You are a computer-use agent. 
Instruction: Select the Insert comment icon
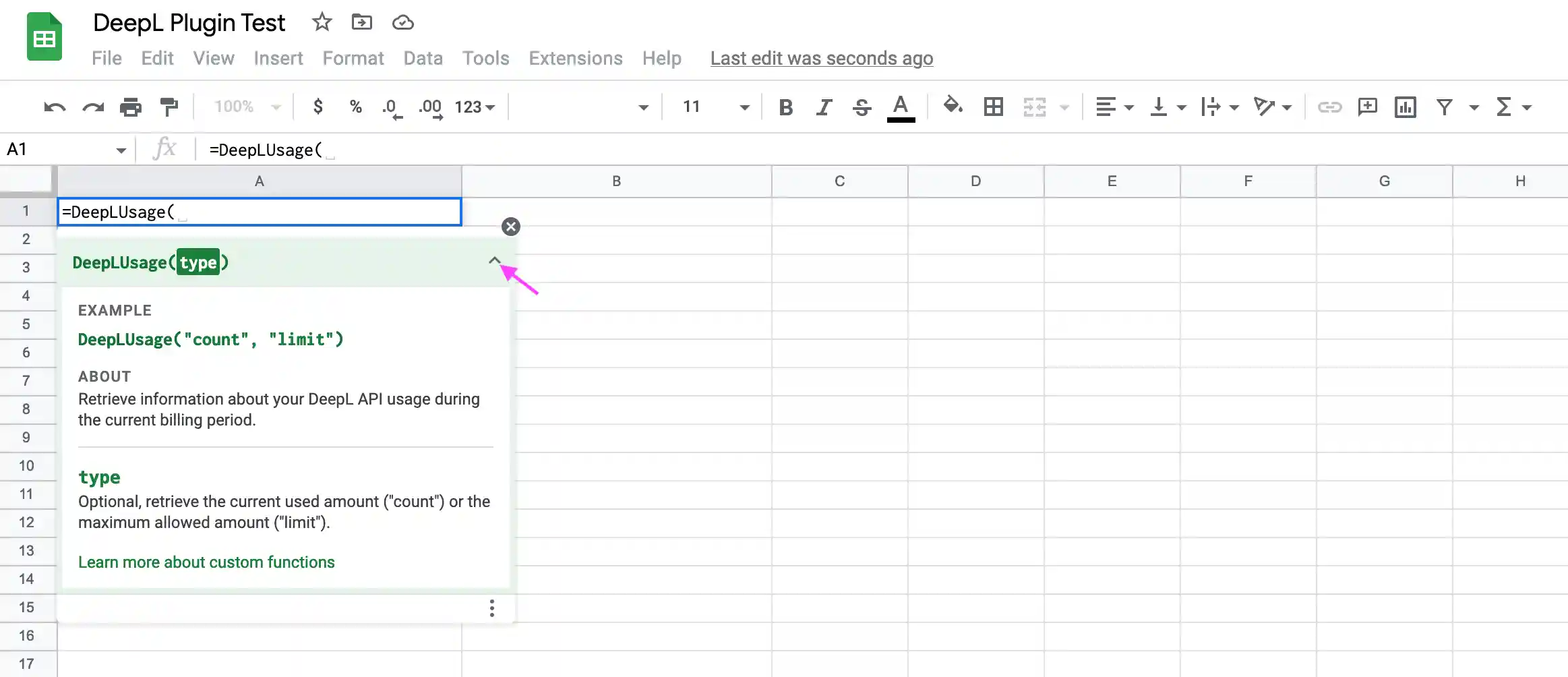(x=1368, y=107)
